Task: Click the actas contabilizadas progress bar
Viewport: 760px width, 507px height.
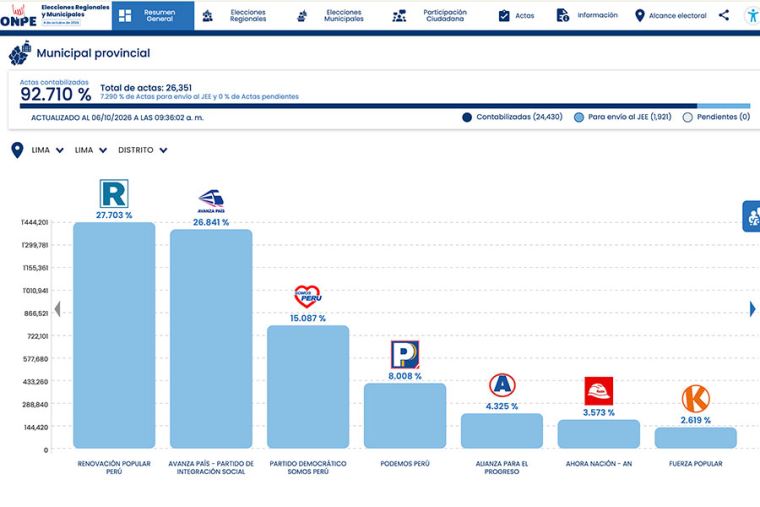Action: (x=385, y=106)
